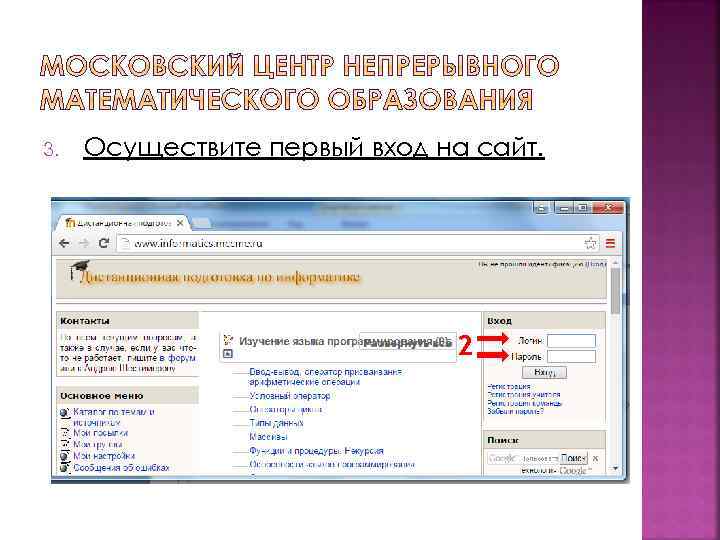
Task: Click the icon left of Изучение языка программирования
Action: coord(228,340)
